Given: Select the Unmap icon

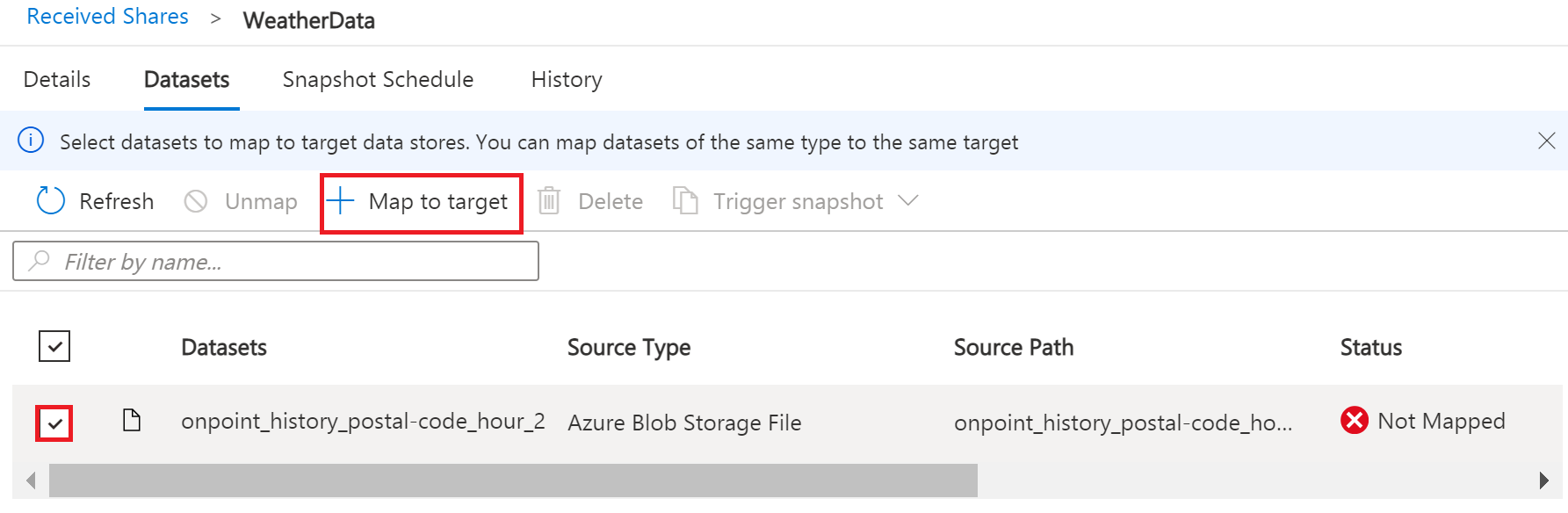Looking at the screenshot, I should click(195, 200).
